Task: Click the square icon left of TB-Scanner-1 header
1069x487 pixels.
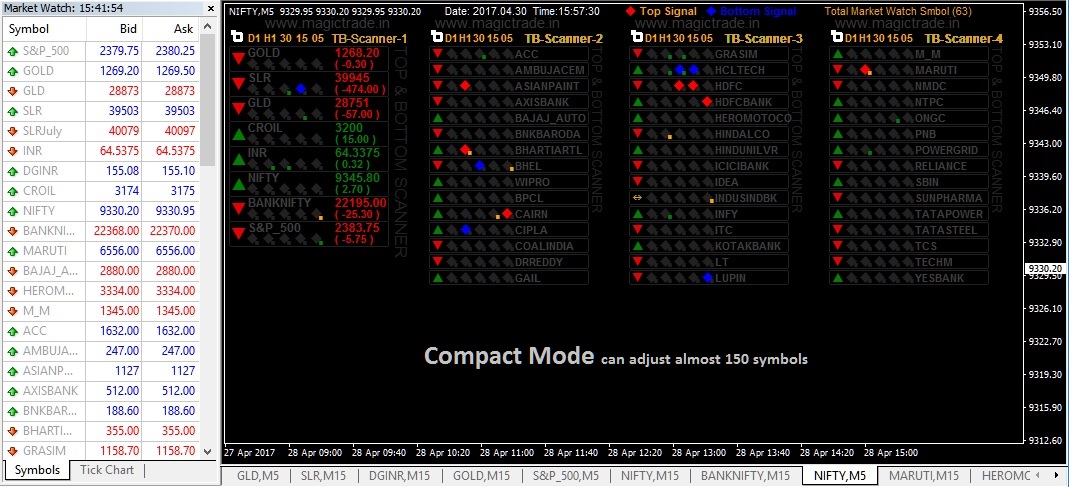Action: click(x=237, y=38)
